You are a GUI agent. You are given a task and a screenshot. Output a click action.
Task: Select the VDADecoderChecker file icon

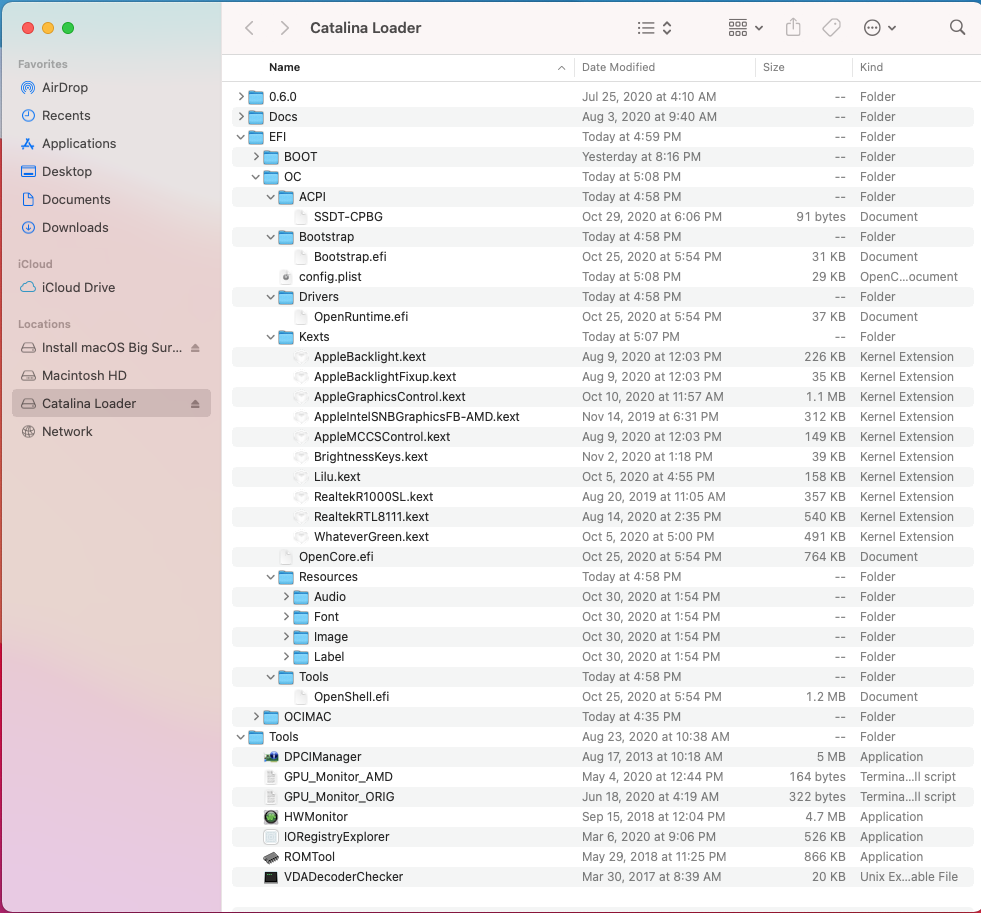coord(271,877)
